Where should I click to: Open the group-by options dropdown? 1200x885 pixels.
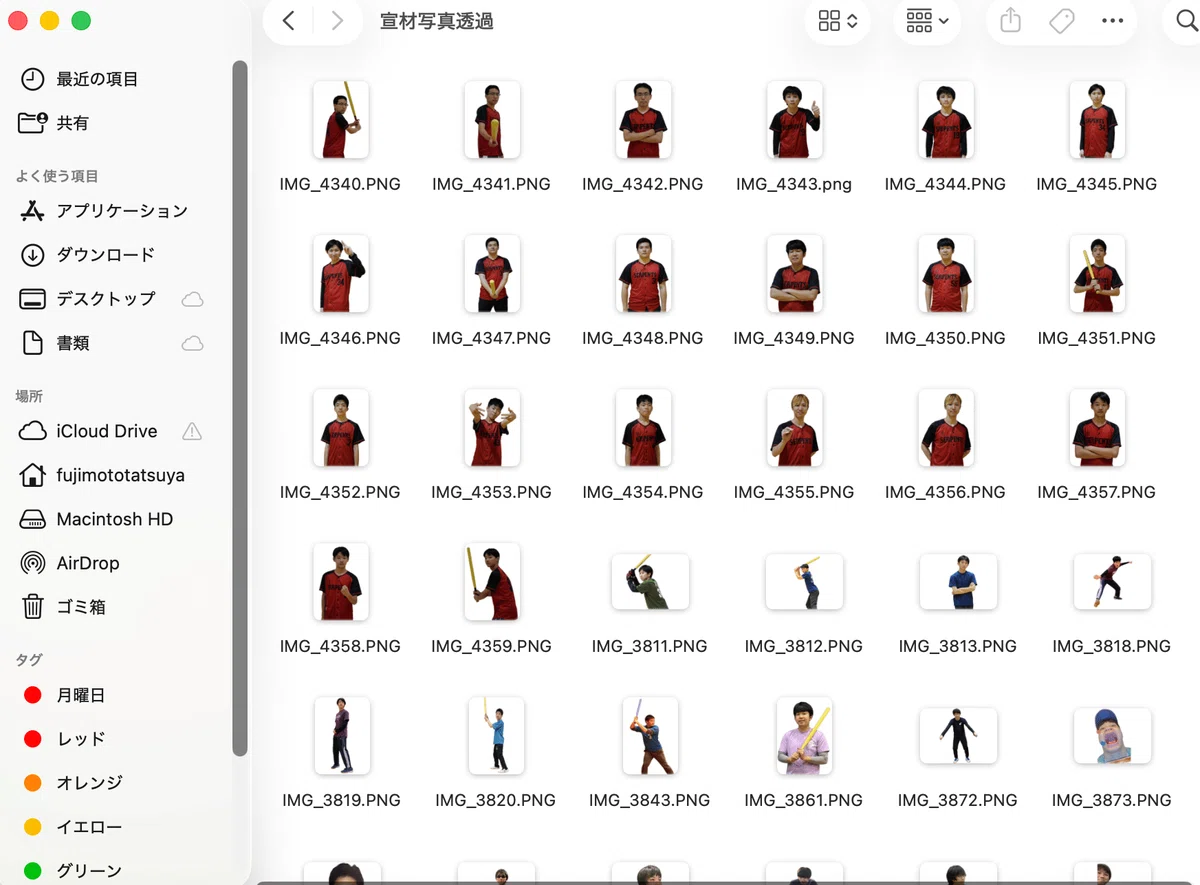click(x=927, y=21)
